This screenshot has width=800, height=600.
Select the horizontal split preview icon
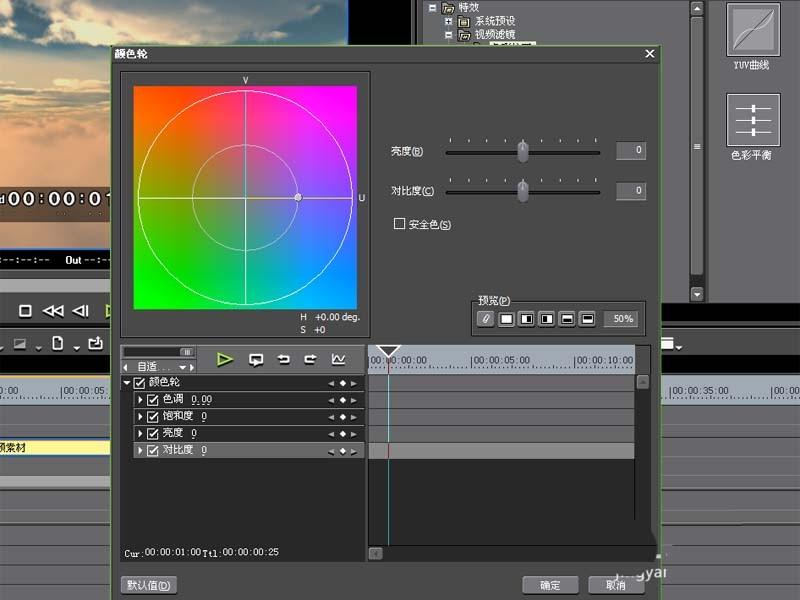565,318
